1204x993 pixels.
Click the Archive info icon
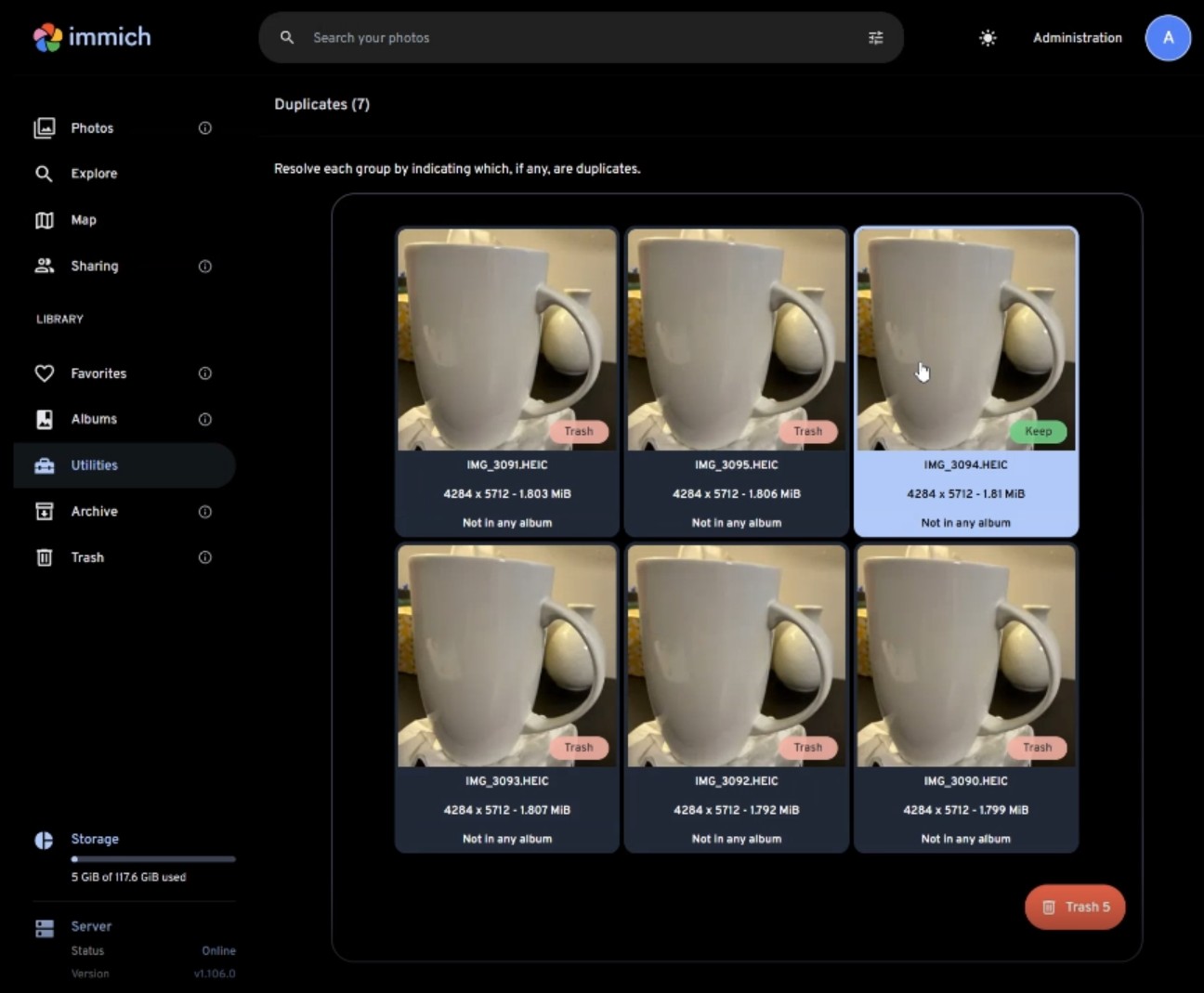tap(205, 512)
